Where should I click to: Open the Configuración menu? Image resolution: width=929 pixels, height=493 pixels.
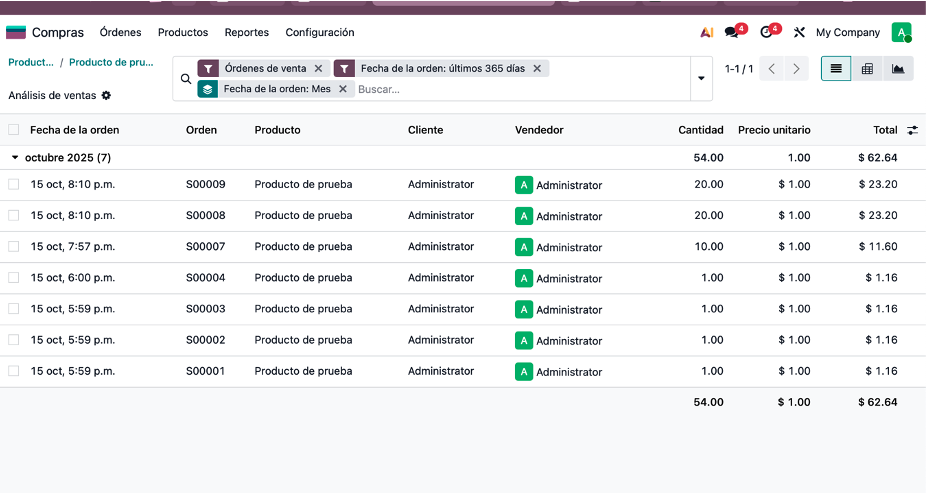click(320, 33)
